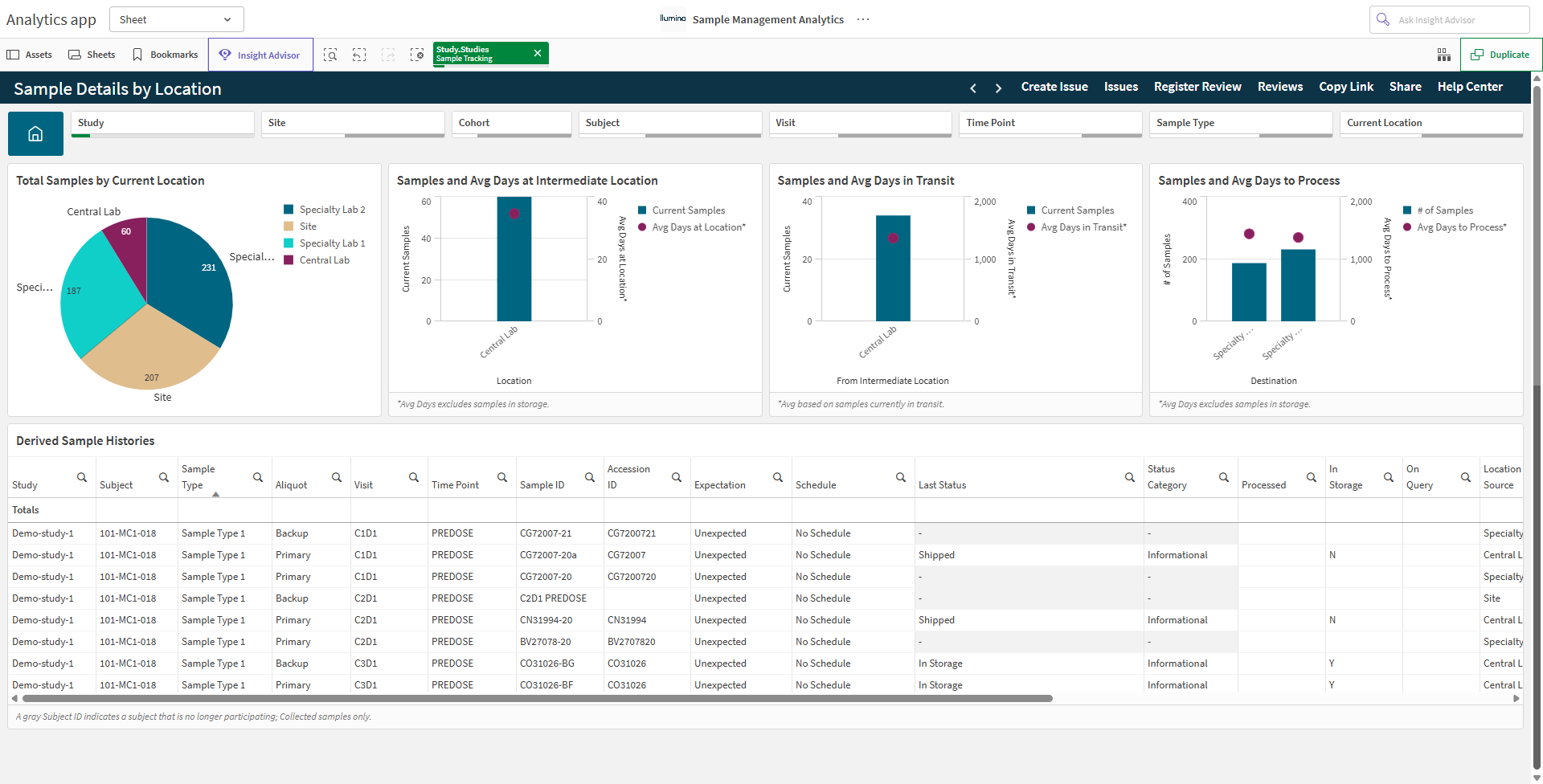1543x784 pixels.
Task: Click the more options ellipsis by app title
Action: [863, 19]
